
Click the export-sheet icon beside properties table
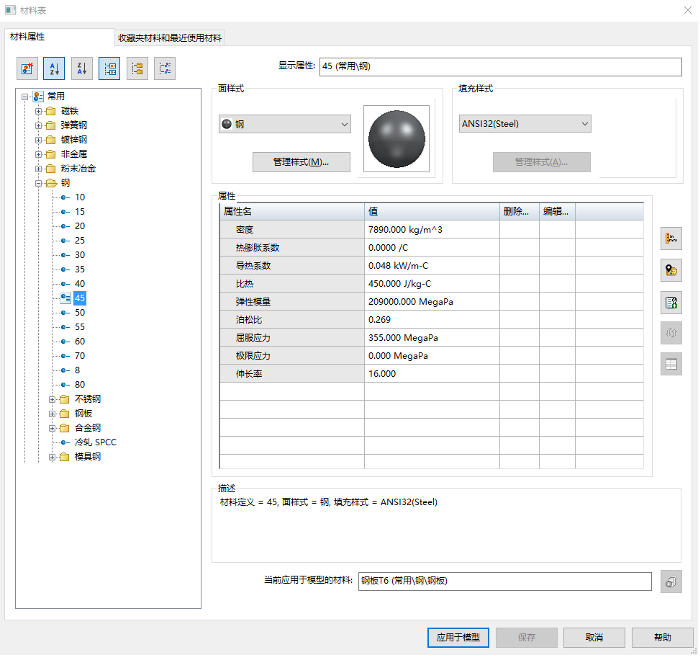point(670,302)
